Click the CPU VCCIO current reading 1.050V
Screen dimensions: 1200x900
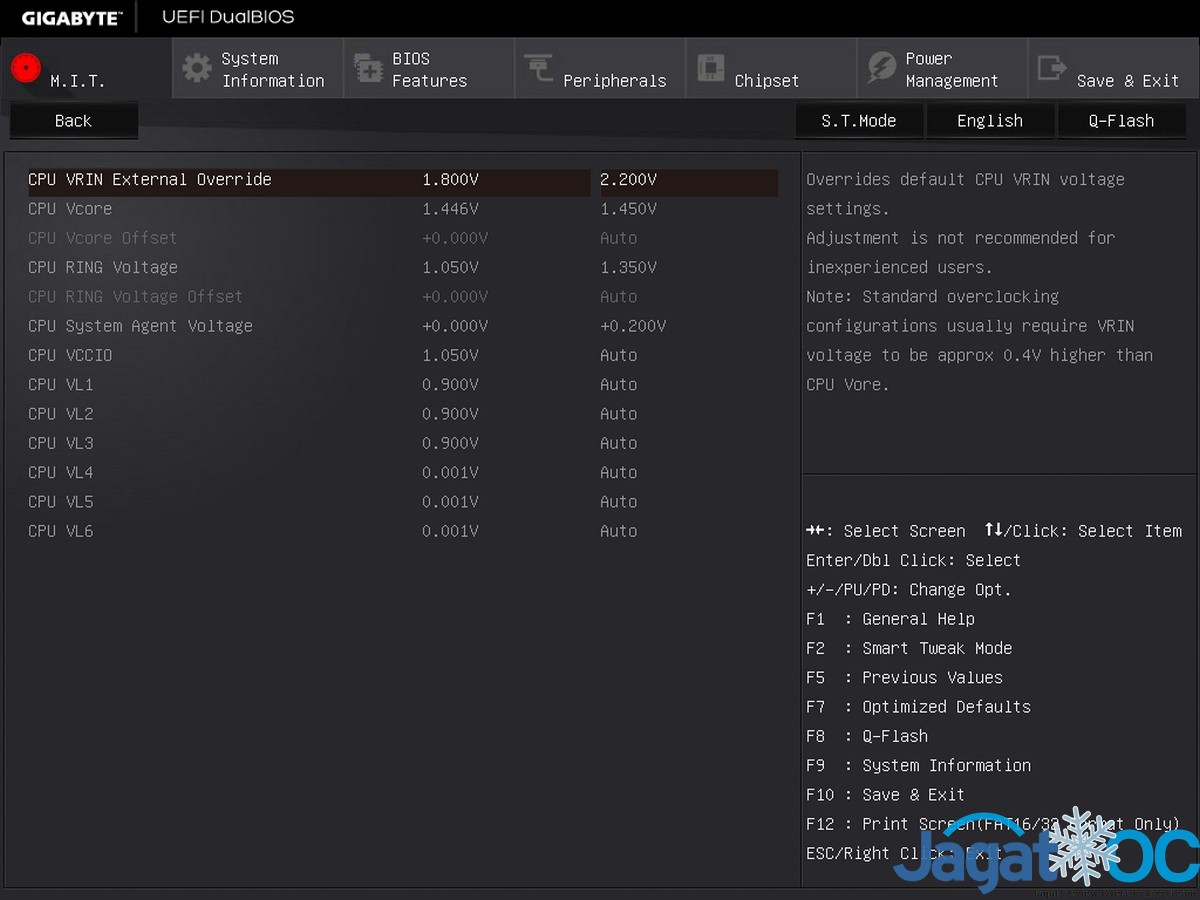450,356
